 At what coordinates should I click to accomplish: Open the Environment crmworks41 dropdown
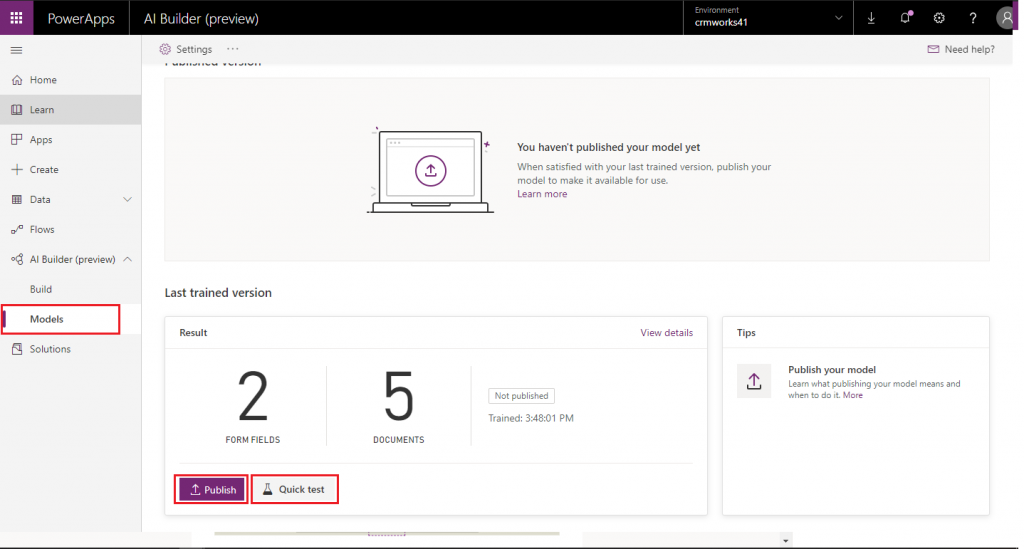point(768,18)
